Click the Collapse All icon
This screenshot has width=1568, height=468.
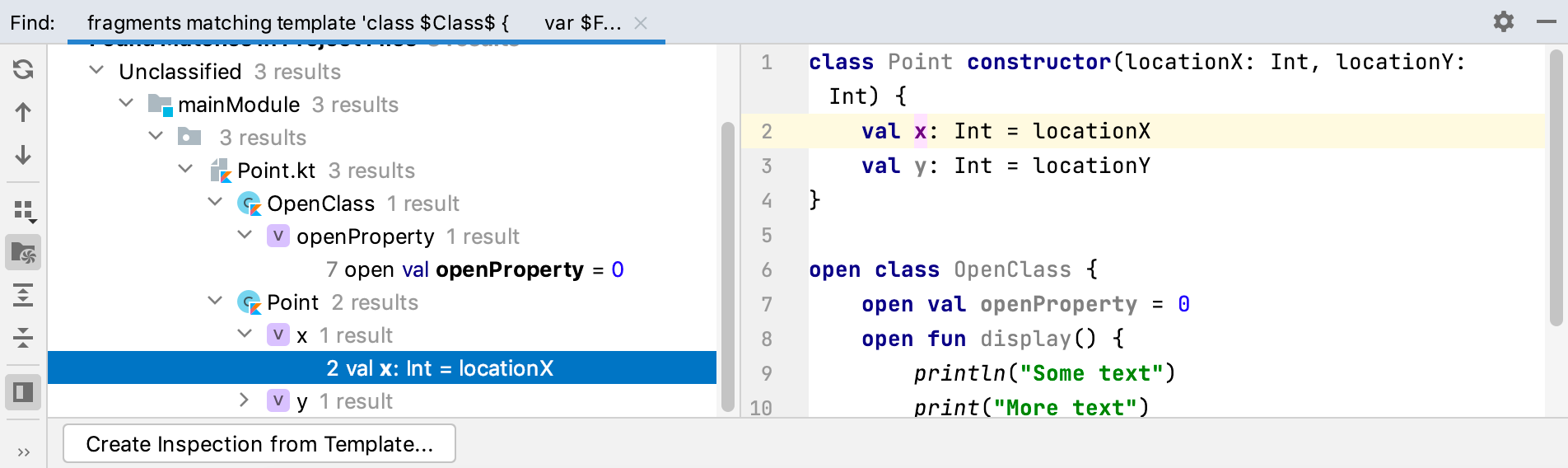(x=23, y=337)
